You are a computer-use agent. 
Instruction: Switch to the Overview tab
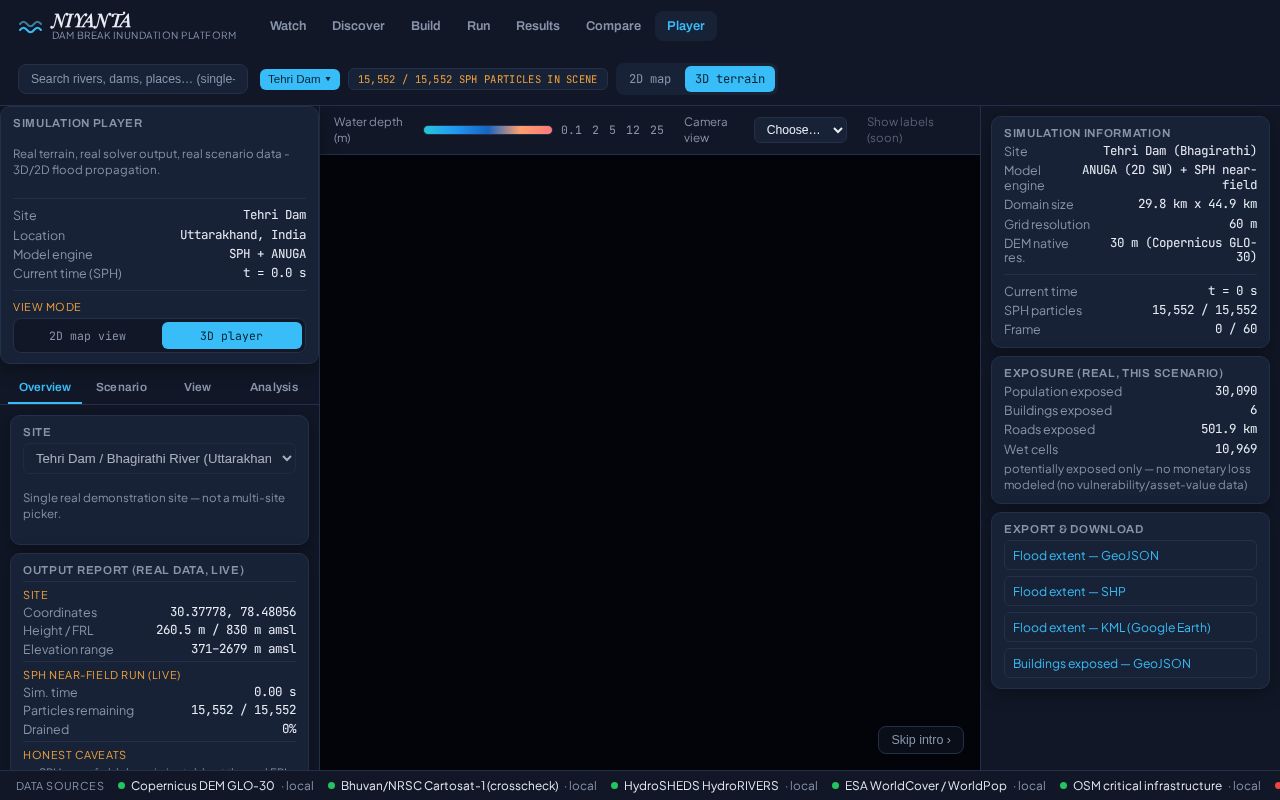pos(45,387)
